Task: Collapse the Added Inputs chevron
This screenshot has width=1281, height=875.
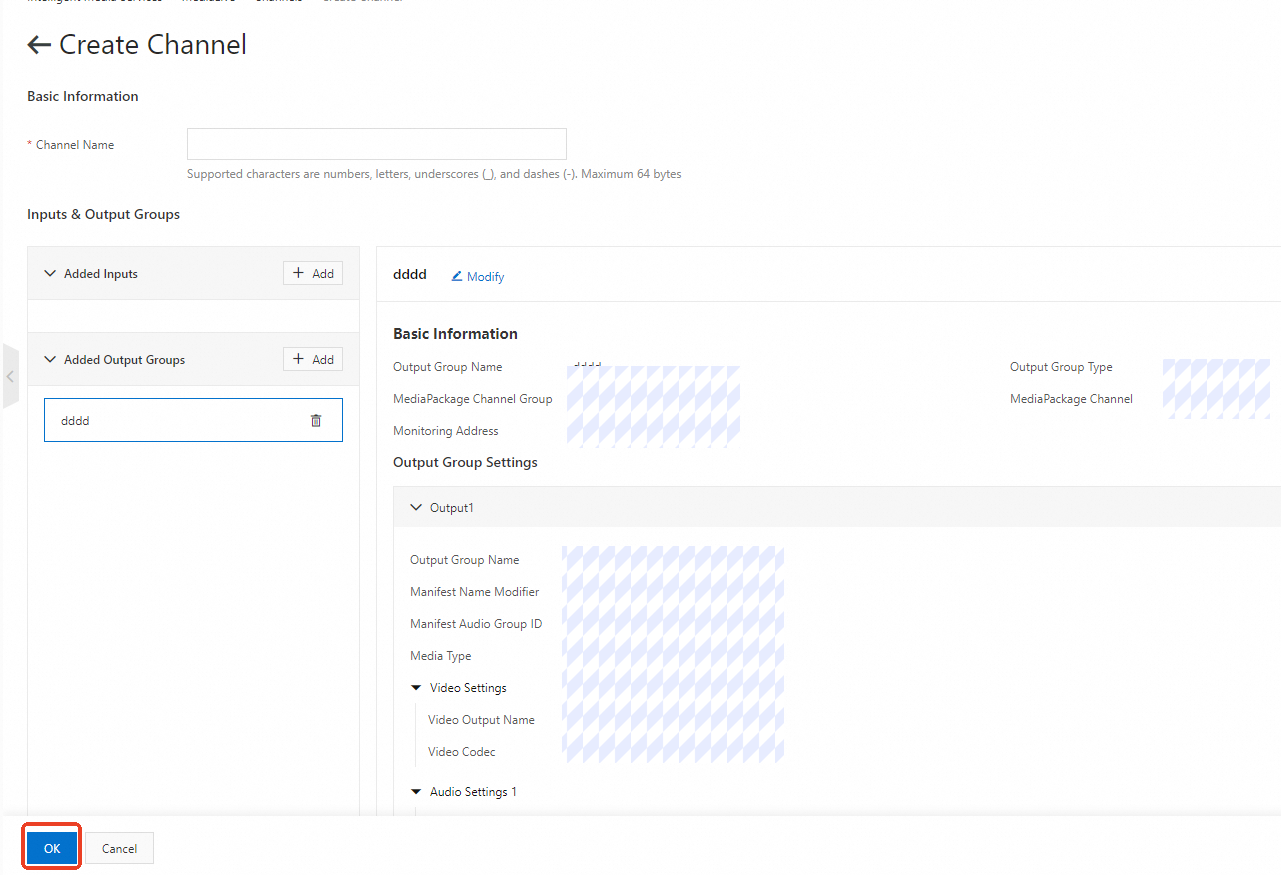Action: 50,273
